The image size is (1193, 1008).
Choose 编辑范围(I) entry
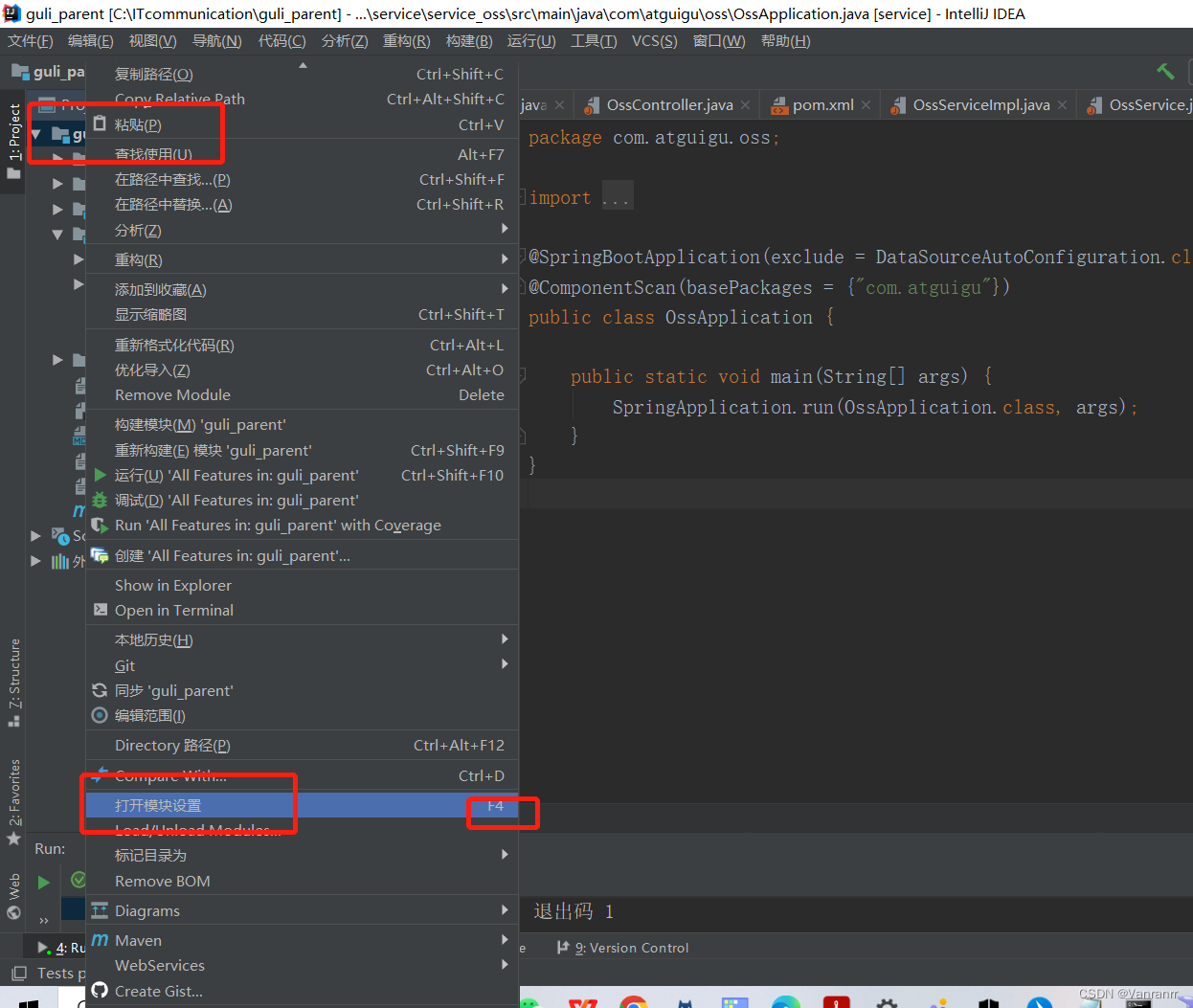tap(302, 715)
